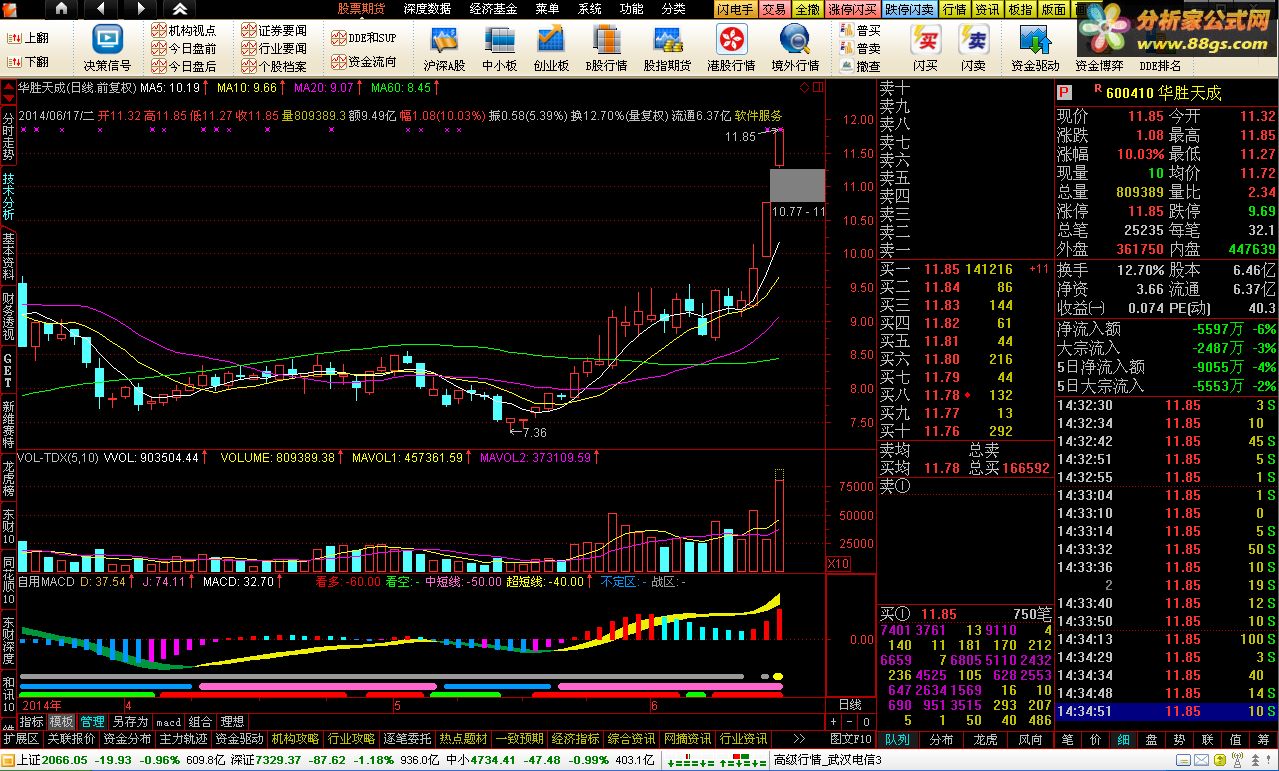Select the 分时走势 side tab

(8, 136)
